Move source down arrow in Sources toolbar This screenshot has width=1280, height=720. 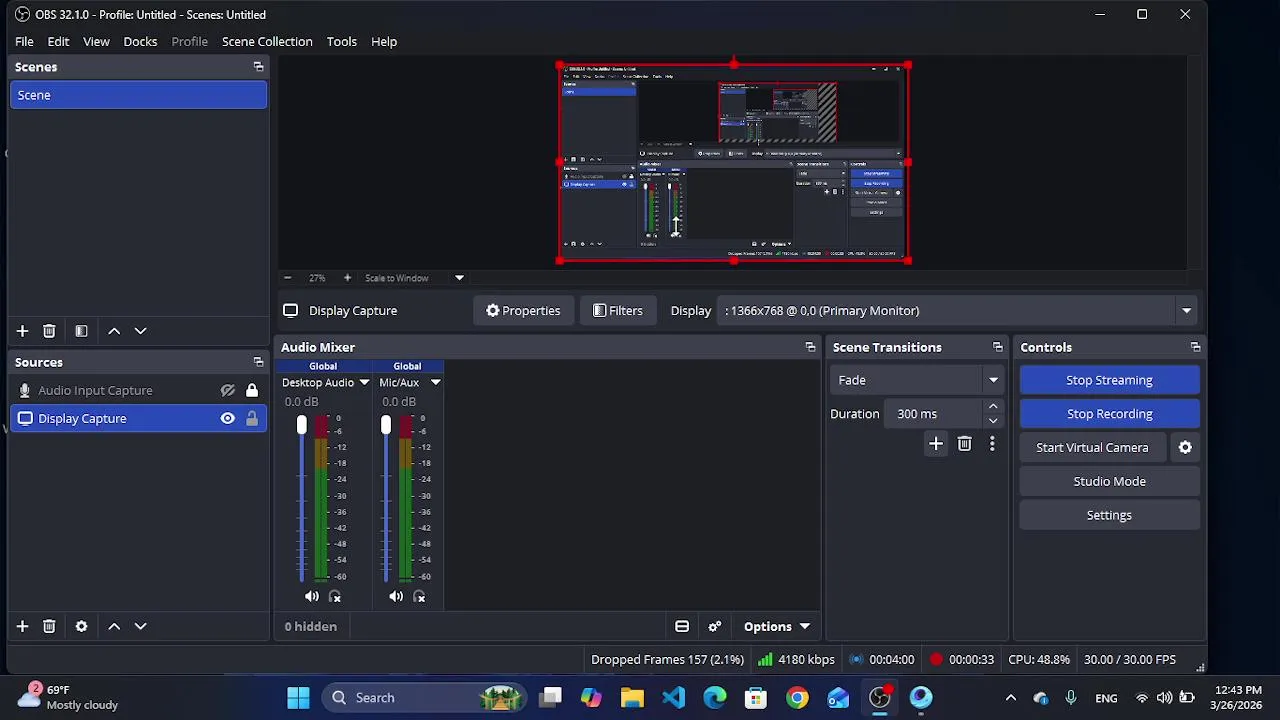[x=141, y=626]
